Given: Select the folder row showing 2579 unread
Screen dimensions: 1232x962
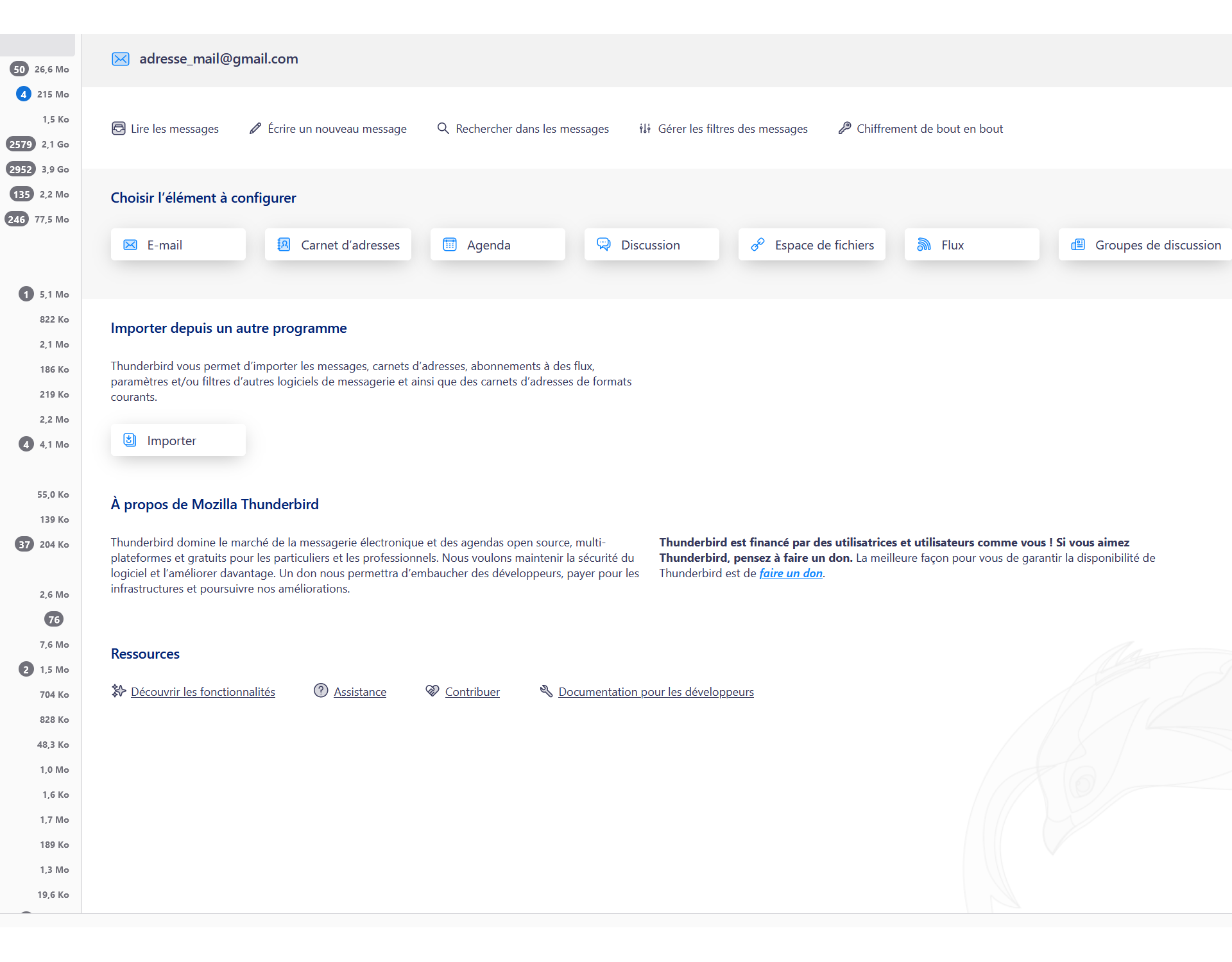Looking at the screenshot, I should tap(38, 144).
